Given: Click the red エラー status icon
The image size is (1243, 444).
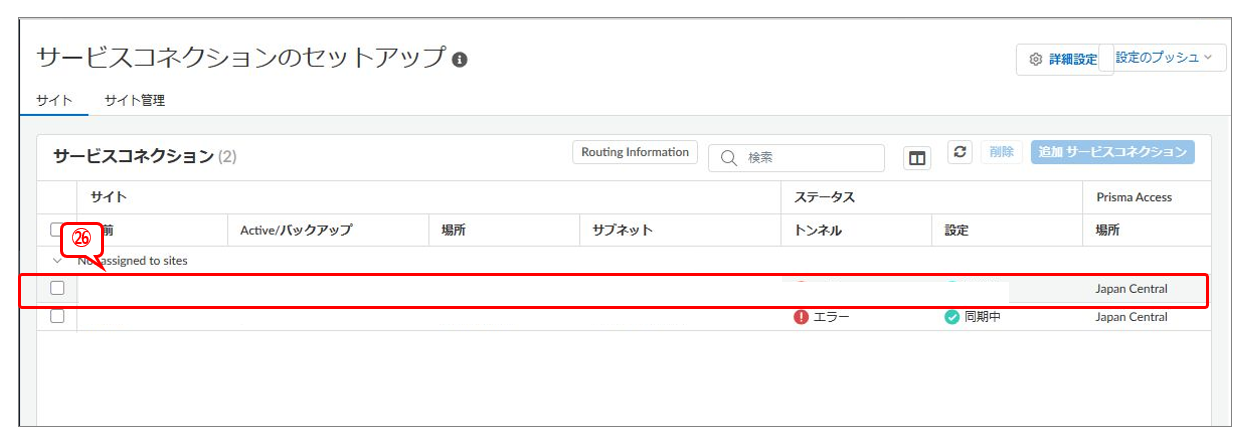Looking at the screenshot, I should [x=800, y=317].
